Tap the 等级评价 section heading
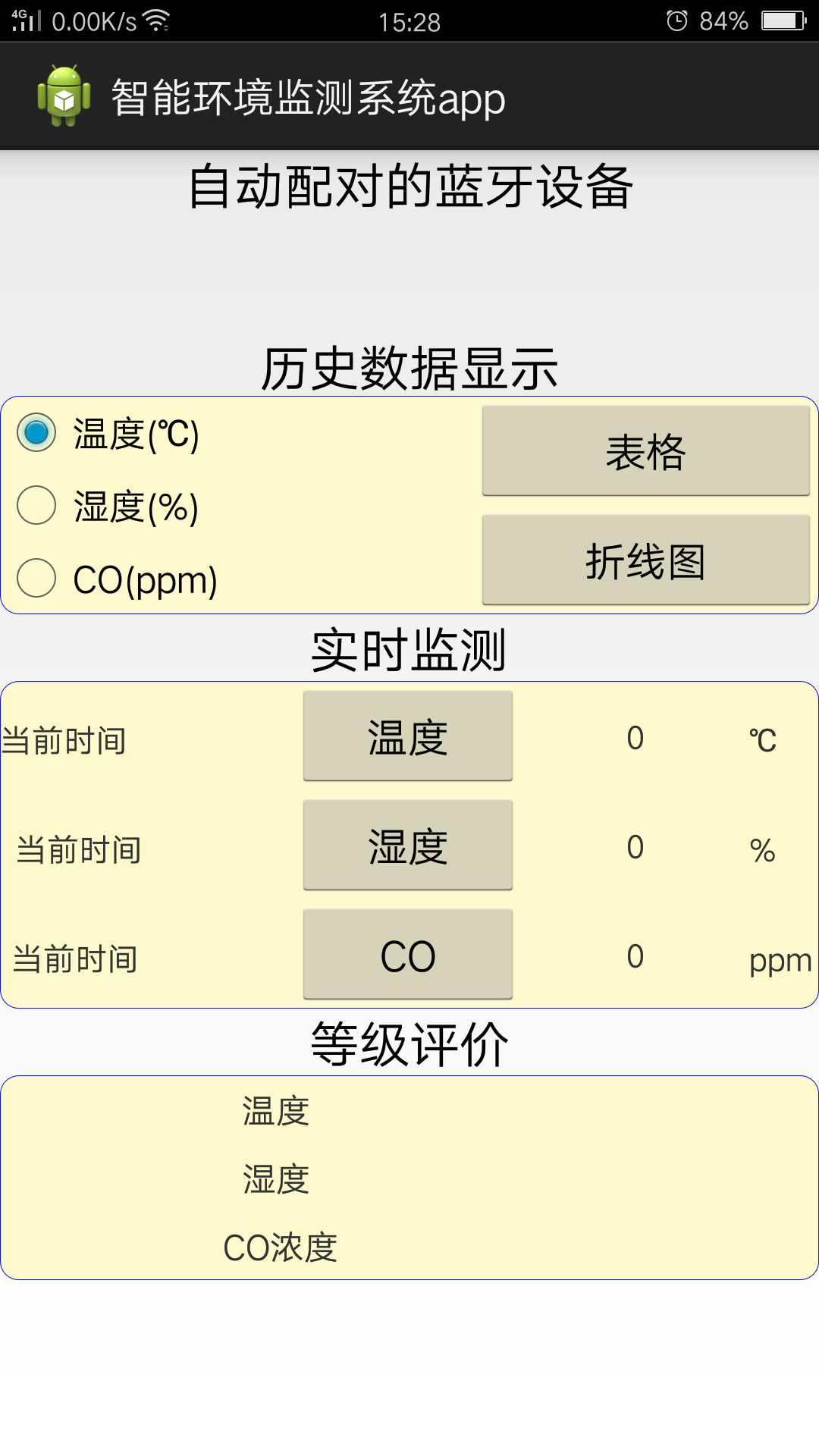Viewport: 819px width, 1456px height. click(409, 1044)
